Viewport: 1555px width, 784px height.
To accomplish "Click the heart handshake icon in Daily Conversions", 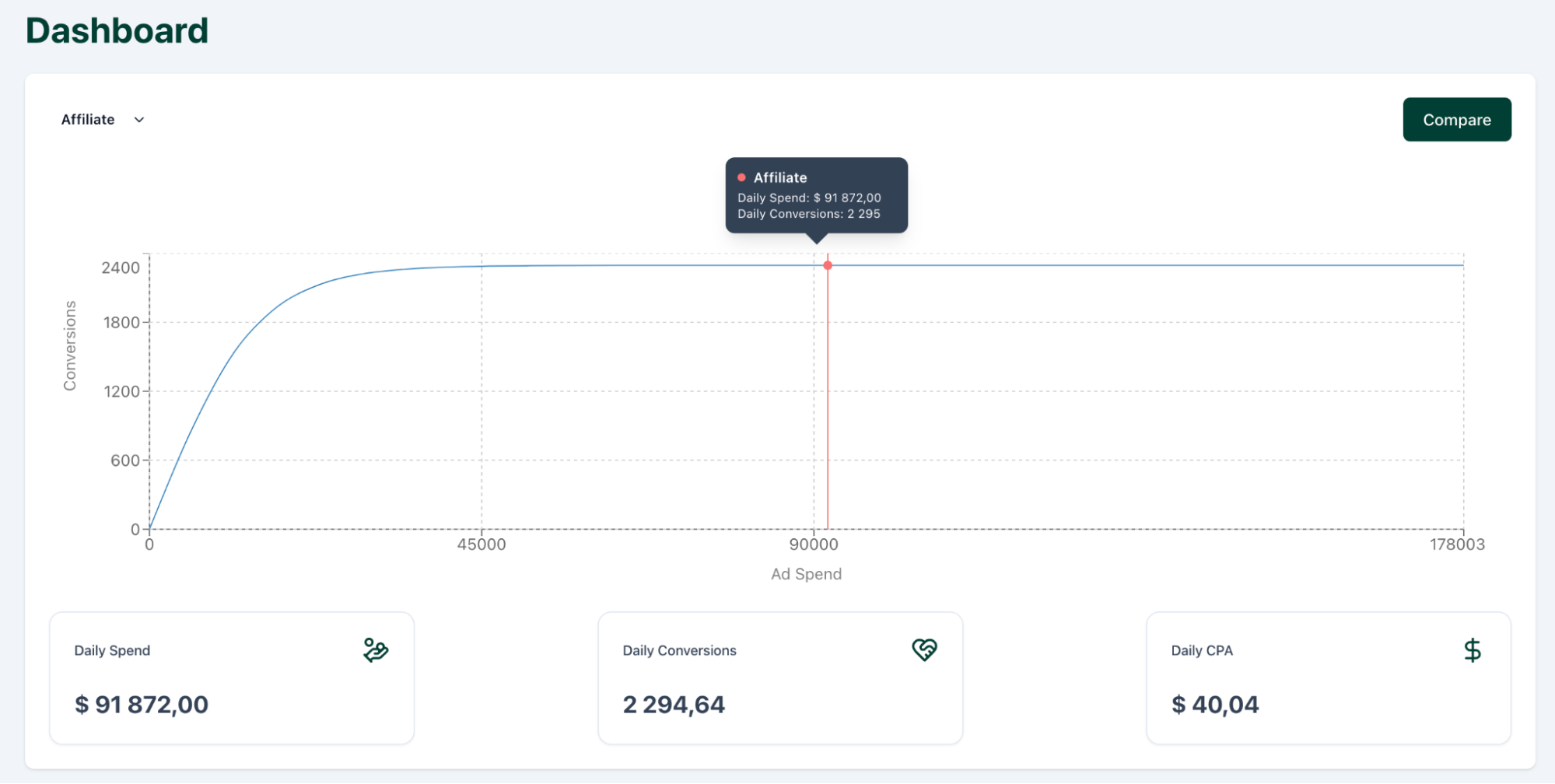I will coord(924,649).
